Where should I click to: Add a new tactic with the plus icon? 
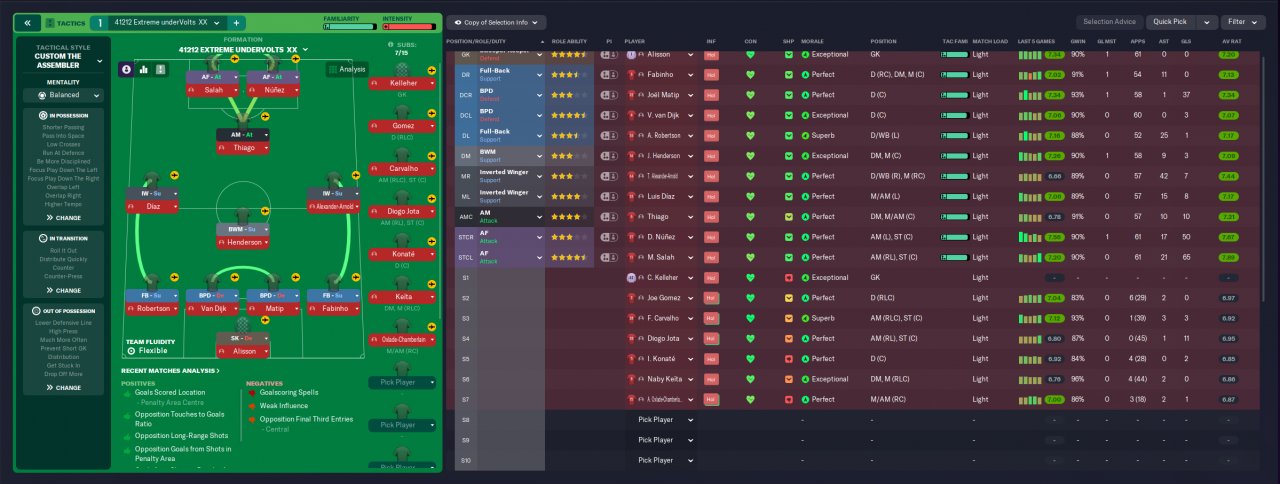(x=236, y=22)
